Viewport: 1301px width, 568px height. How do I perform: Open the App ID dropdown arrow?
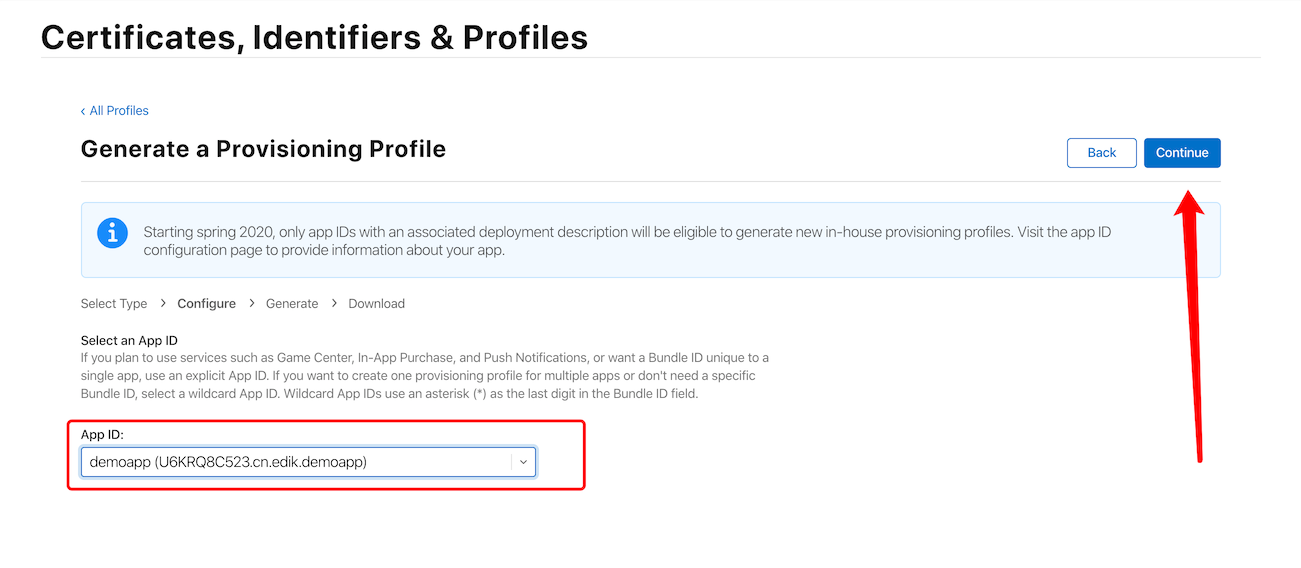[x=524, y=462]
